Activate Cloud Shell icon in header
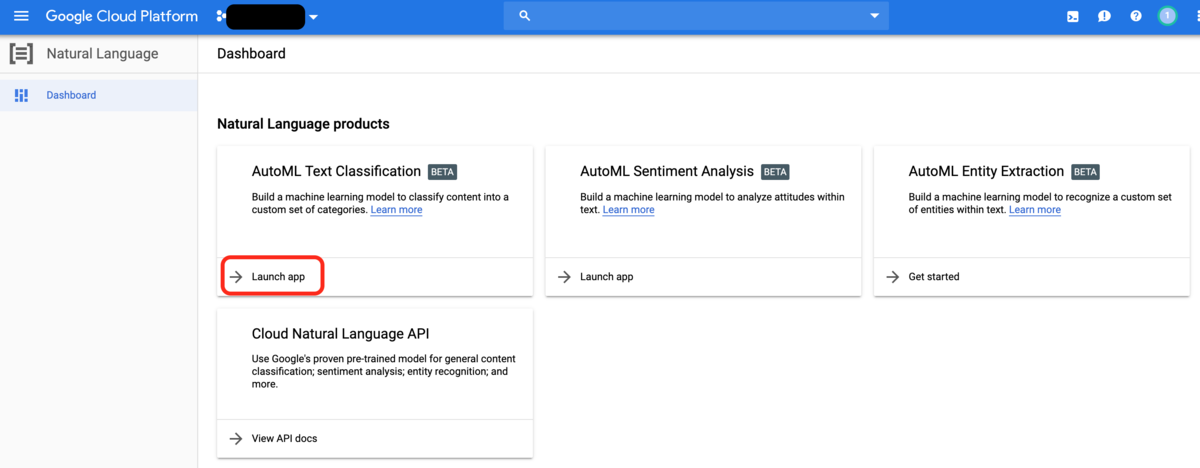1200x468 pixels. [x=1073, y=16]
